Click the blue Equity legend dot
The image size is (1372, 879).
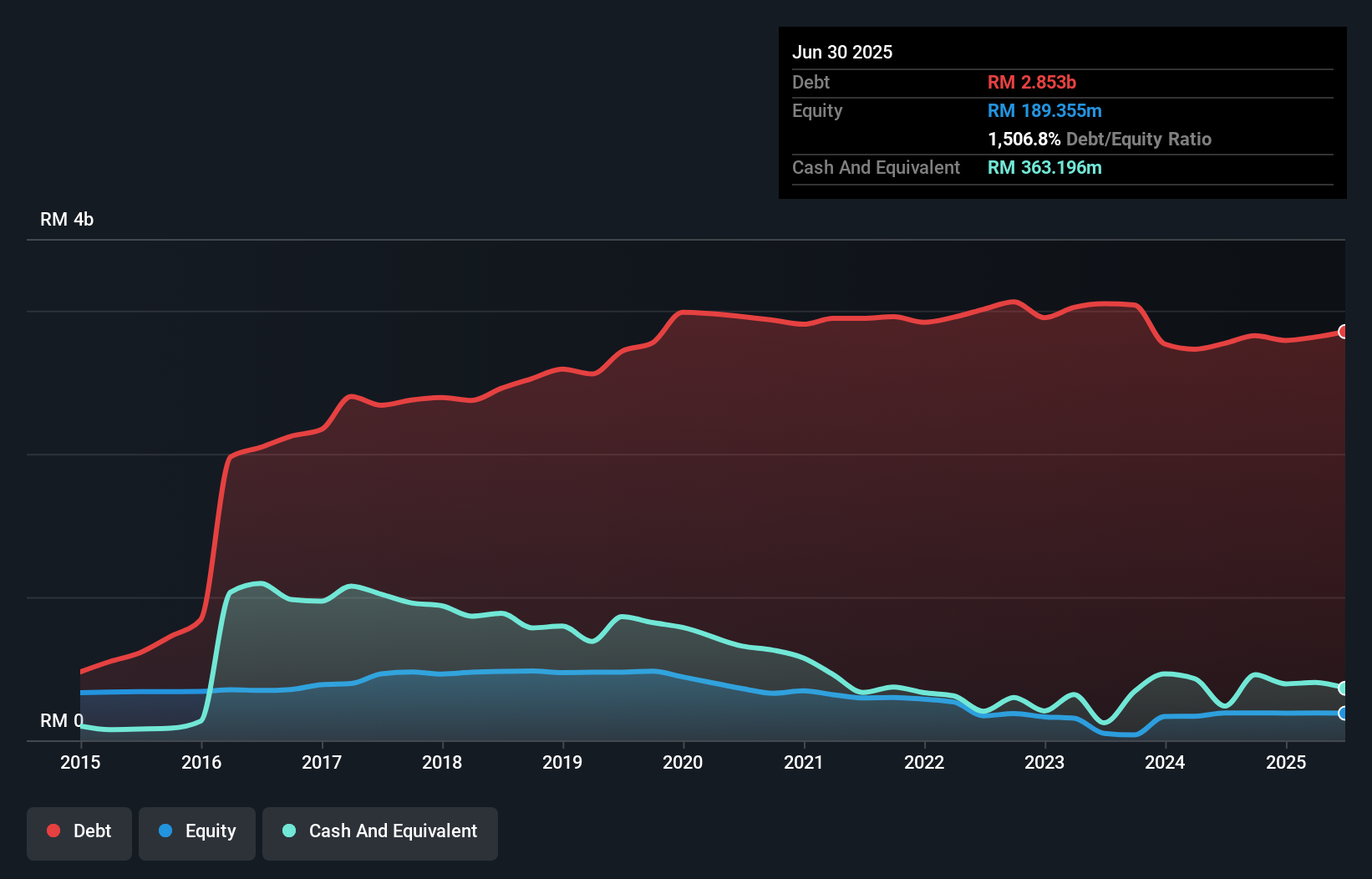click(166, 830)
